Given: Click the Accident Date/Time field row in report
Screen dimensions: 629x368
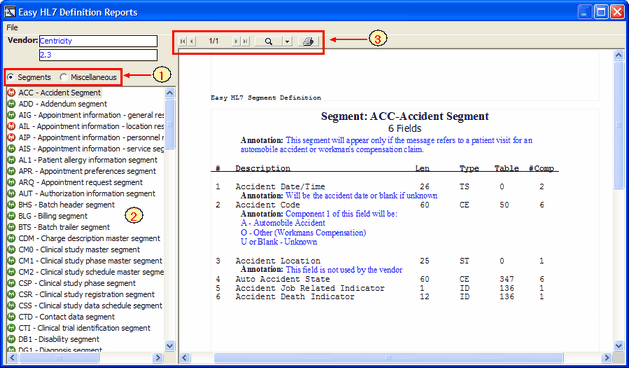Looking at the screenshot, I should tap(380, 187).
